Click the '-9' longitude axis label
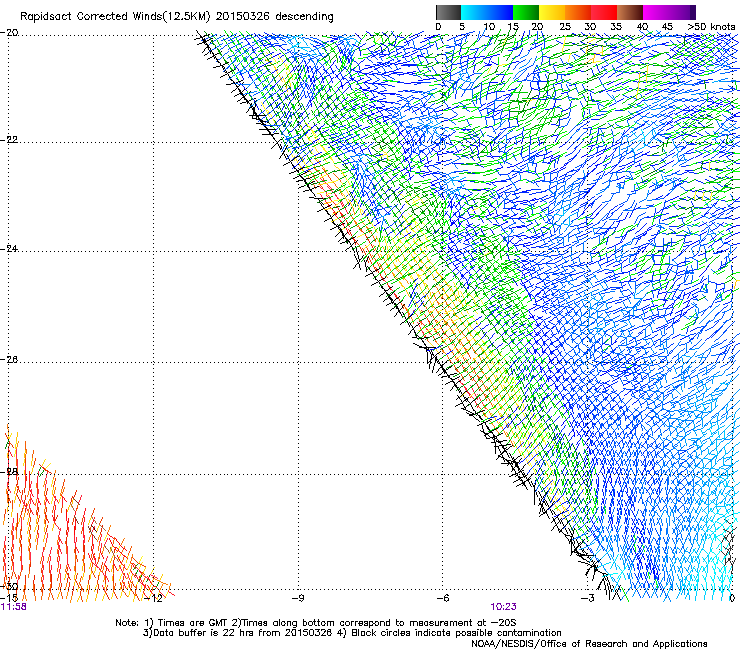Screen dimensions: 740x650 pyautogui.click(x=297, y=598)
